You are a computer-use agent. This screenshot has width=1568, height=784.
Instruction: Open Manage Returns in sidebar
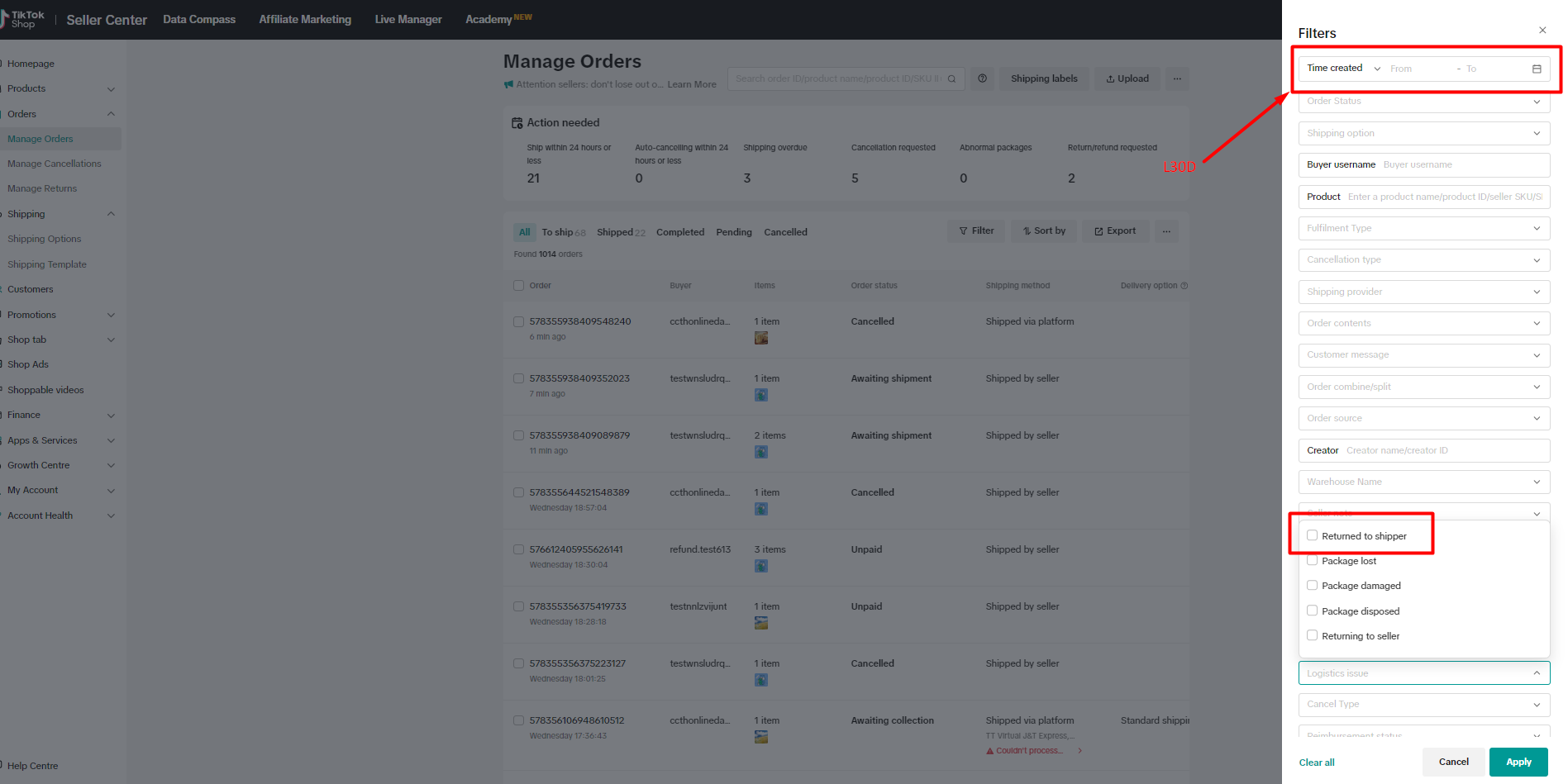tap(42, 188)
